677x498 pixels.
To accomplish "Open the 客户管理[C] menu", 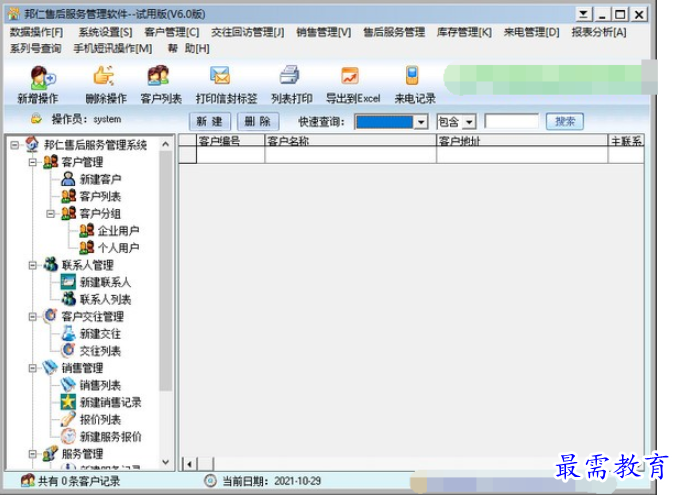I will pos(172,32).
